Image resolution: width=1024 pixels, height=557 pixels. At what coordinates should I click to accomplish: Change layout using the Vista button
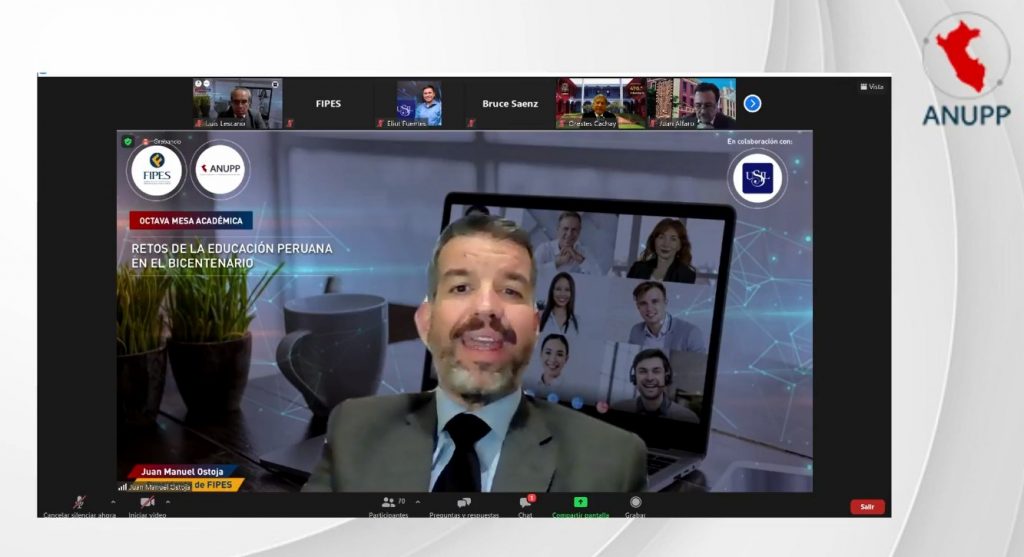[x=872, y=87]
